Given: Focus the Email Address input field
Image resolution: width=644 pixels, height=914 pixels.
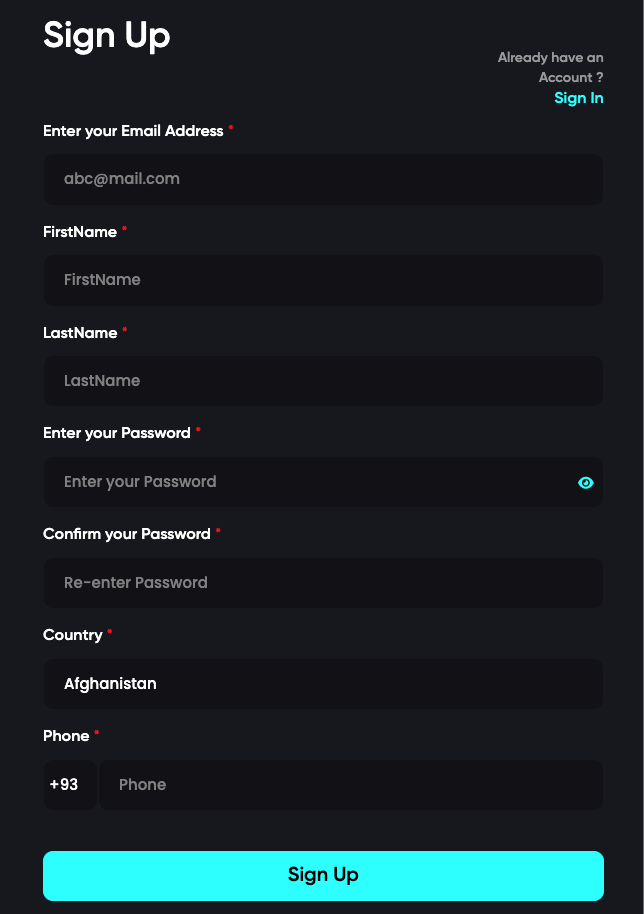Looking at the screenshot, I should click(x=323, y=179).
